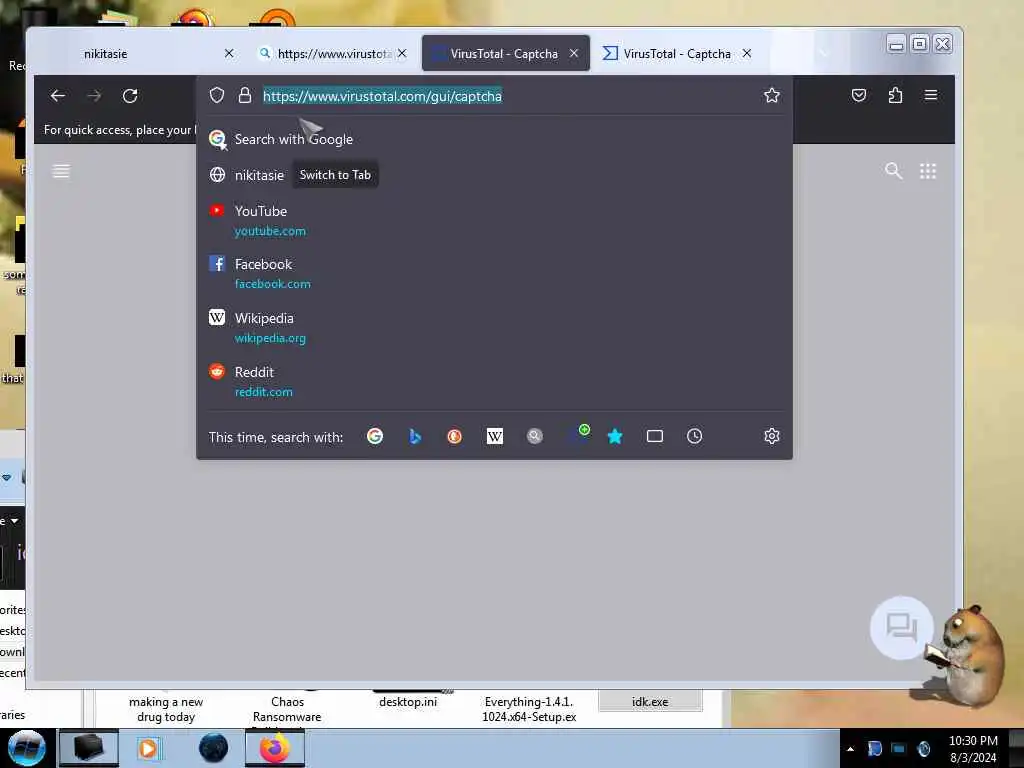Close the last VirusTotal - Captcha tab

click(x=746, y=54)
